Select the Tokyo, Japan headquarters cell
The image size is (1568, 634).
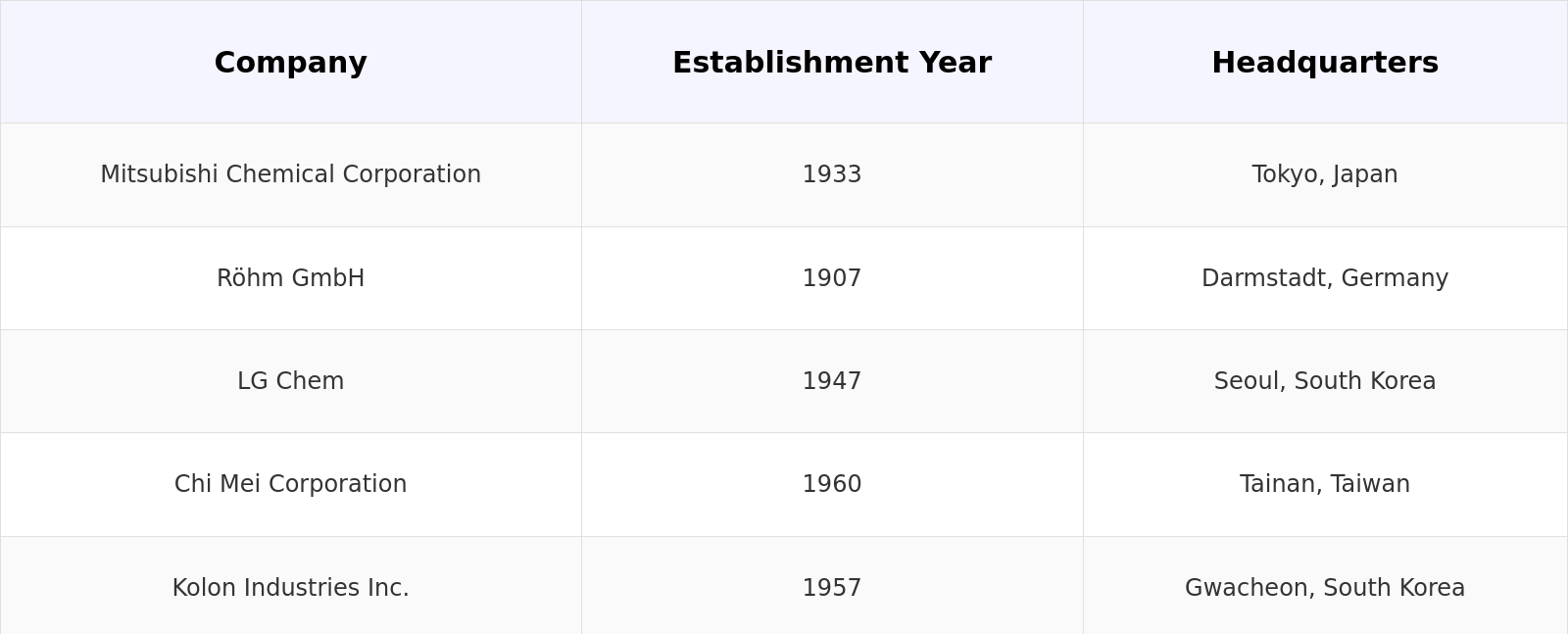(x=1325, y=174)
